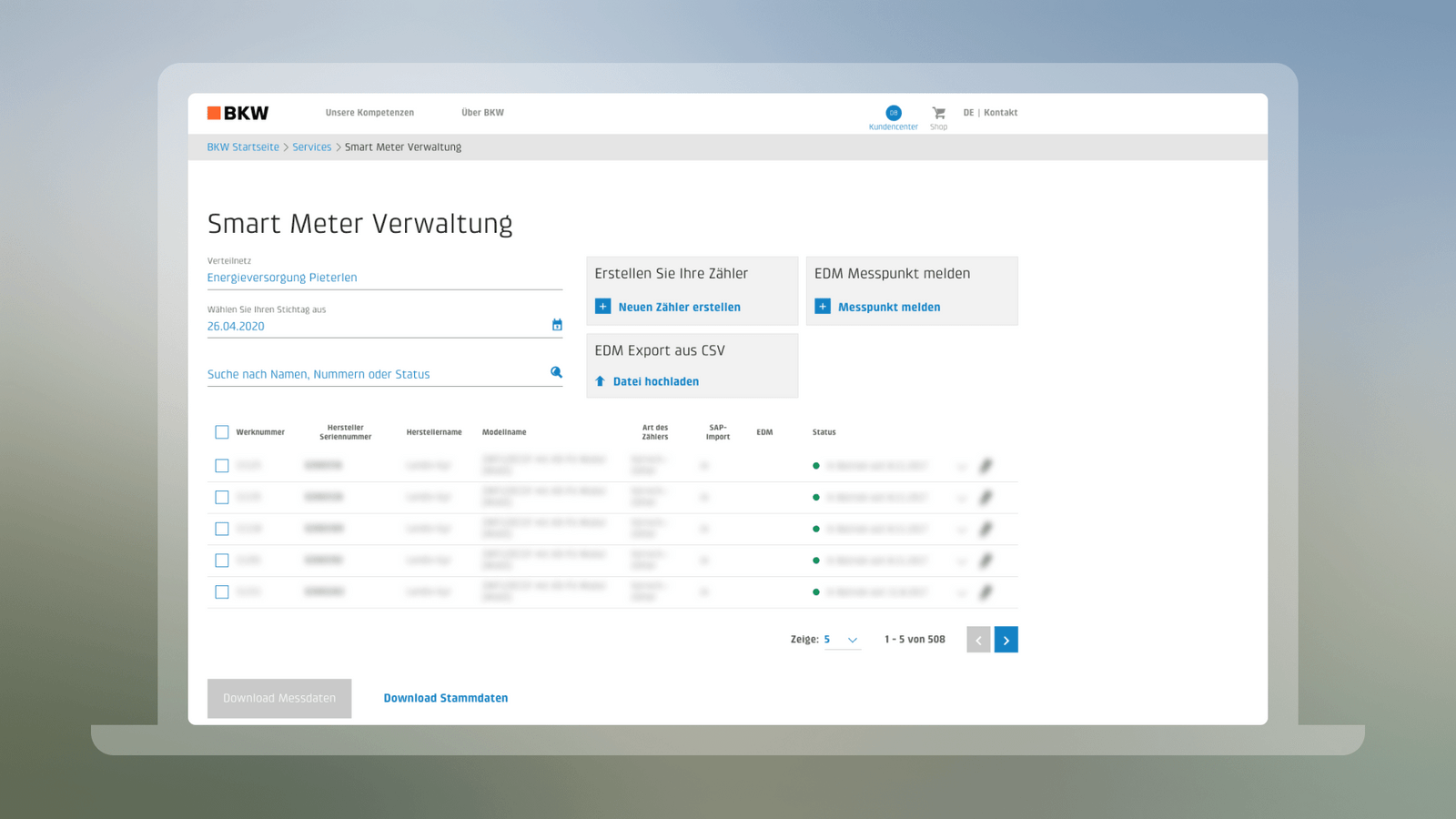The width and height of the screenshot is (1456, 819).
Task: Click the plus icon for Neuen Zähler erstellen
Action: pos(602,307)
